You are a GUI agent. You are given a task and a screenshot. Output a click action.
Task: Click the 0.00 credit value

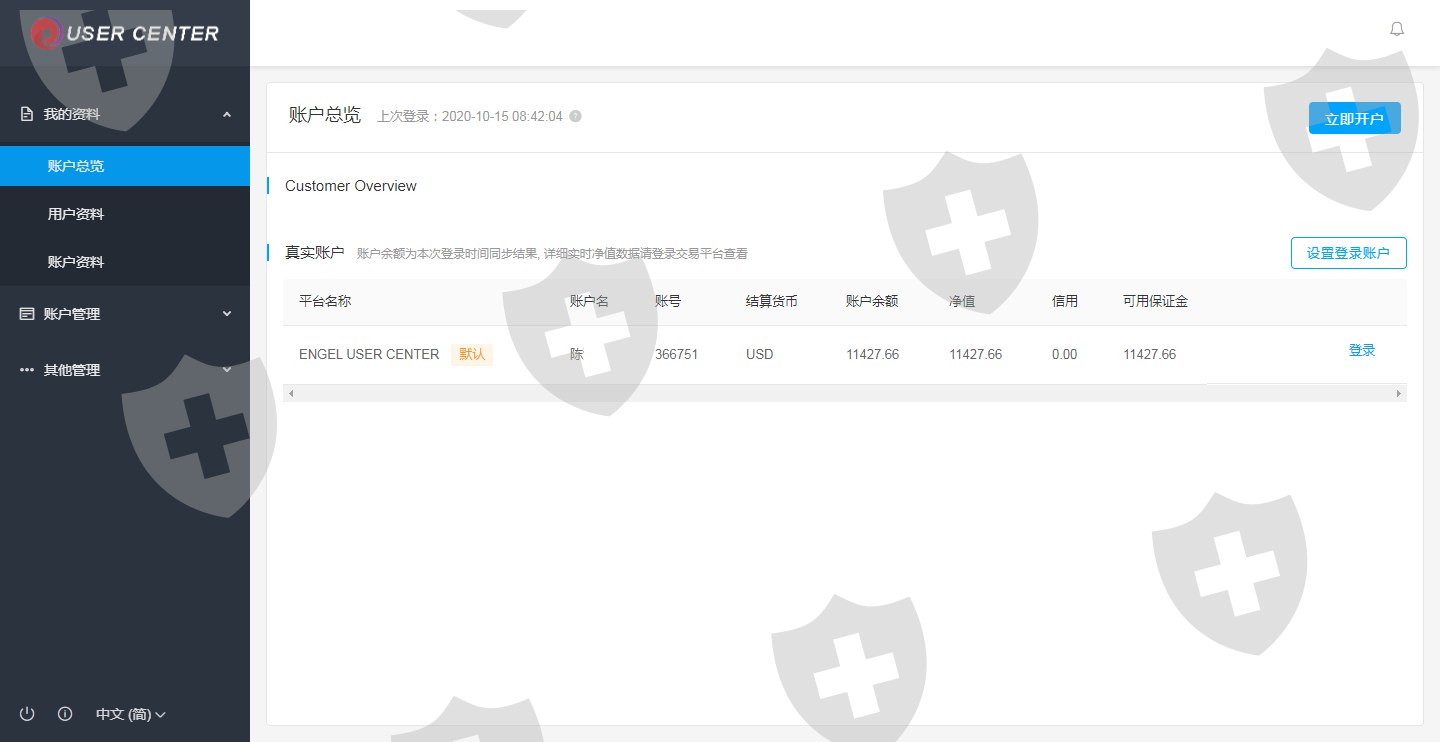click(1065, 354)
